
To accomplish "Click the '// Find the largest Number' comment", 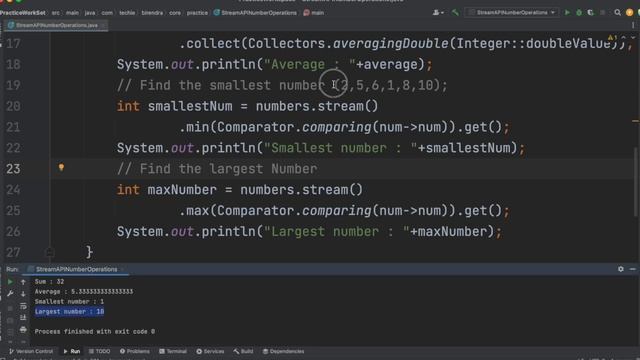I will [217, 169].
